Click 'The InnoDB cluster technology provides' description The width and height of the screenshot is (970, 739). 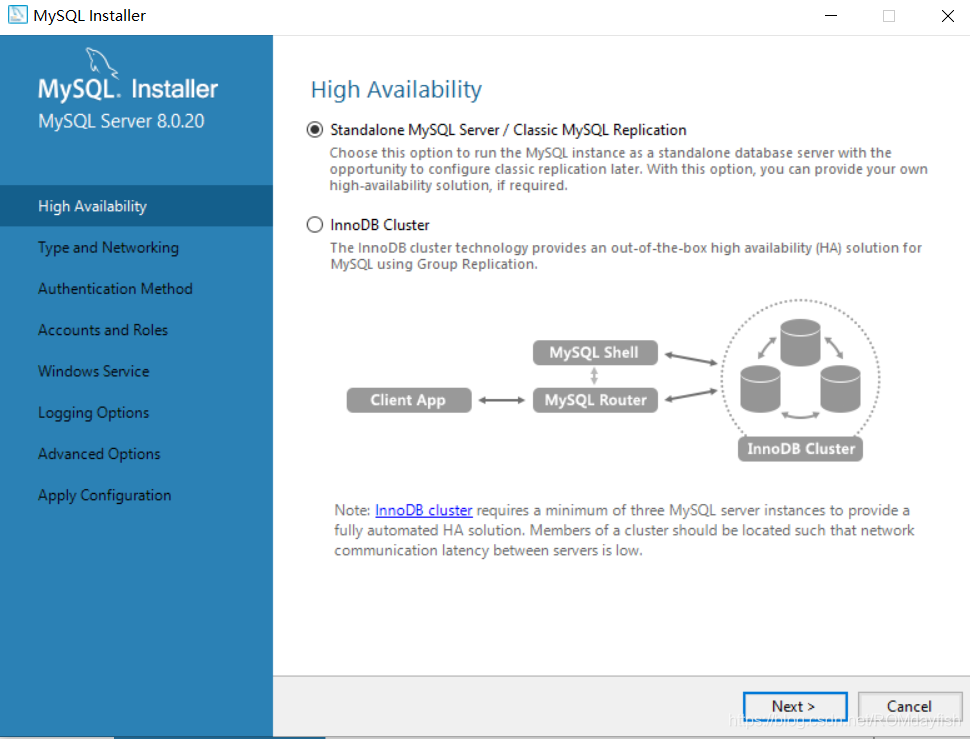point(626,256)
